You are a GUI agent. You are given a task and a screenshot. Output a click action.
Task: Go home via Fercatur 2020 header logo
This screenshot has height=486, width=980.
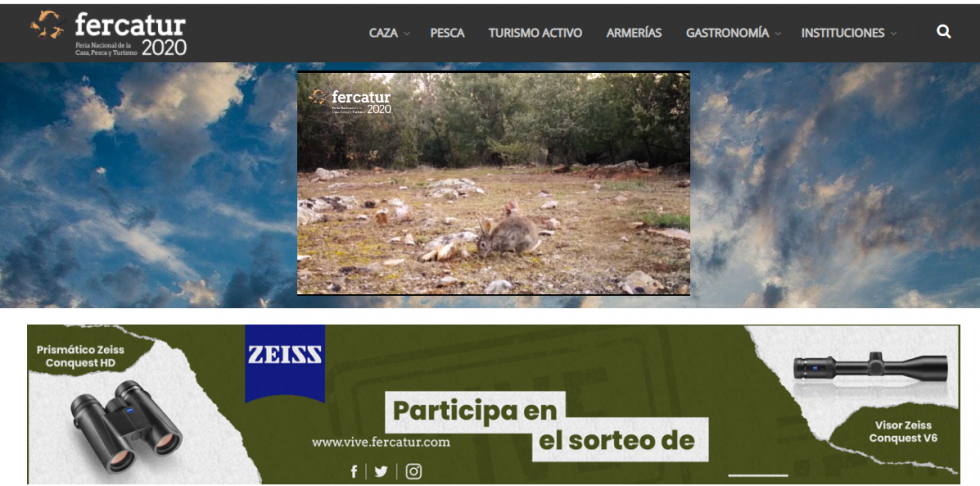click(109, 32)
